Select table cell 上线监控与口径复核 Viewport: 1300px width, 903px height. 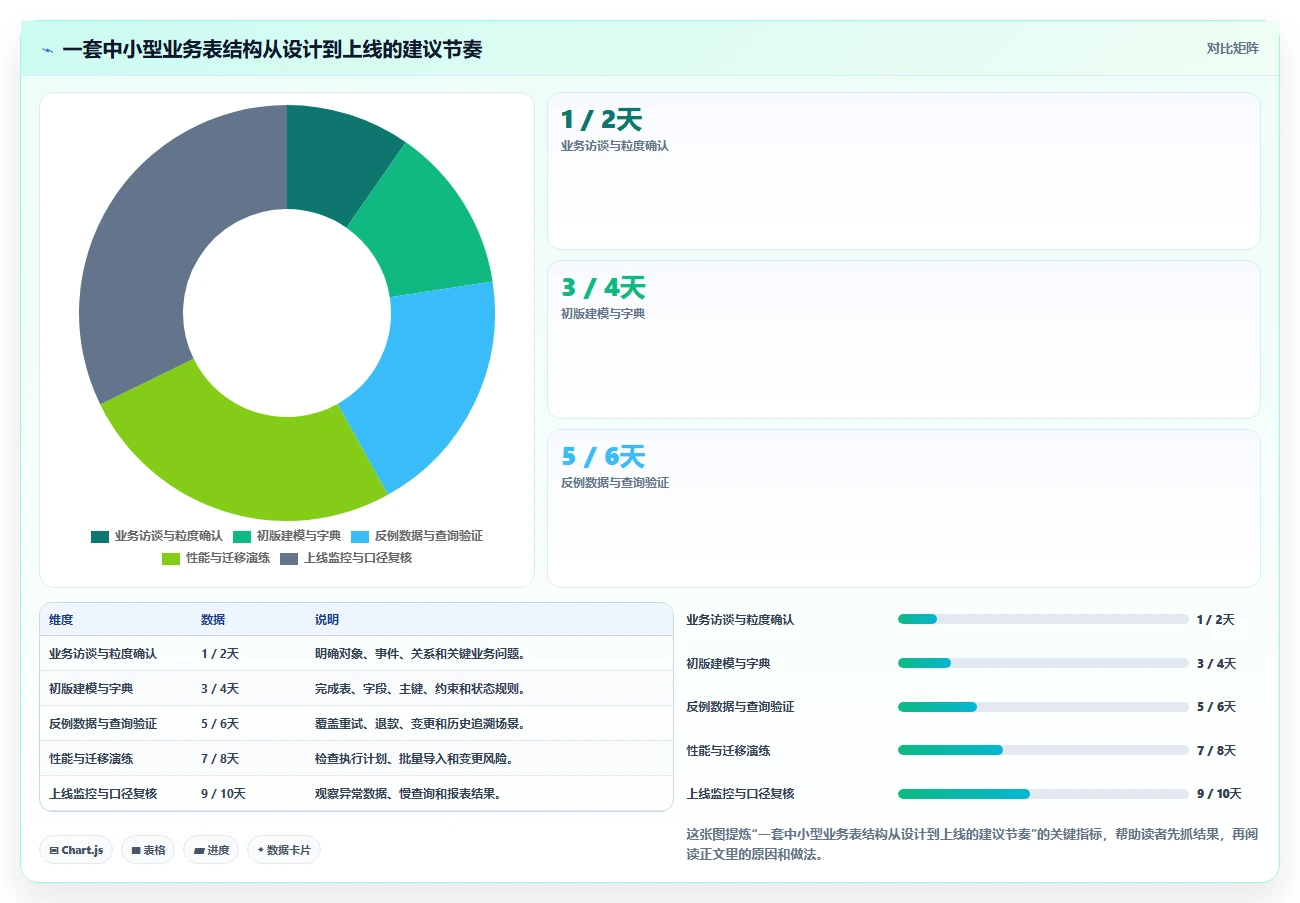[103, 794]
